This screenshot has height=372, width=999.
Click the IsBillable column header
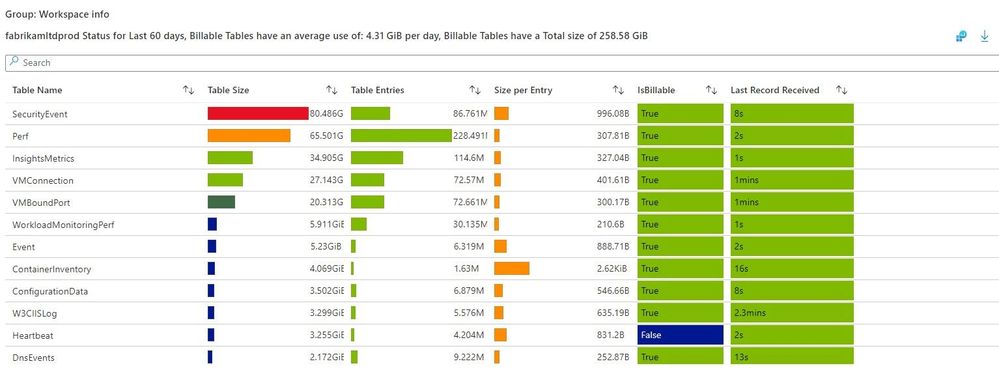coord(656,90)
